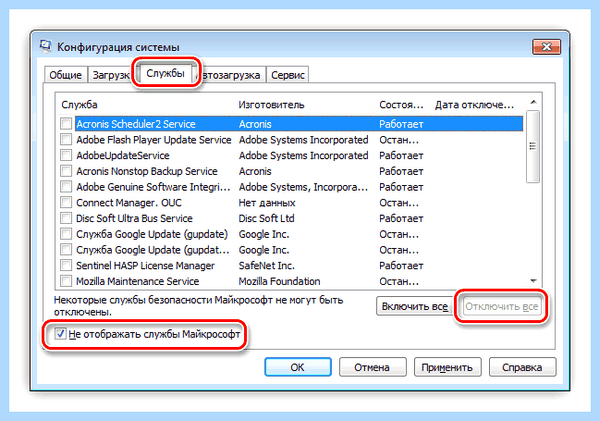This screenshot has height=421, width=600.
Task: Toggle Acronis Scheduler2 Service checkbox
Action: pos(66,124)
